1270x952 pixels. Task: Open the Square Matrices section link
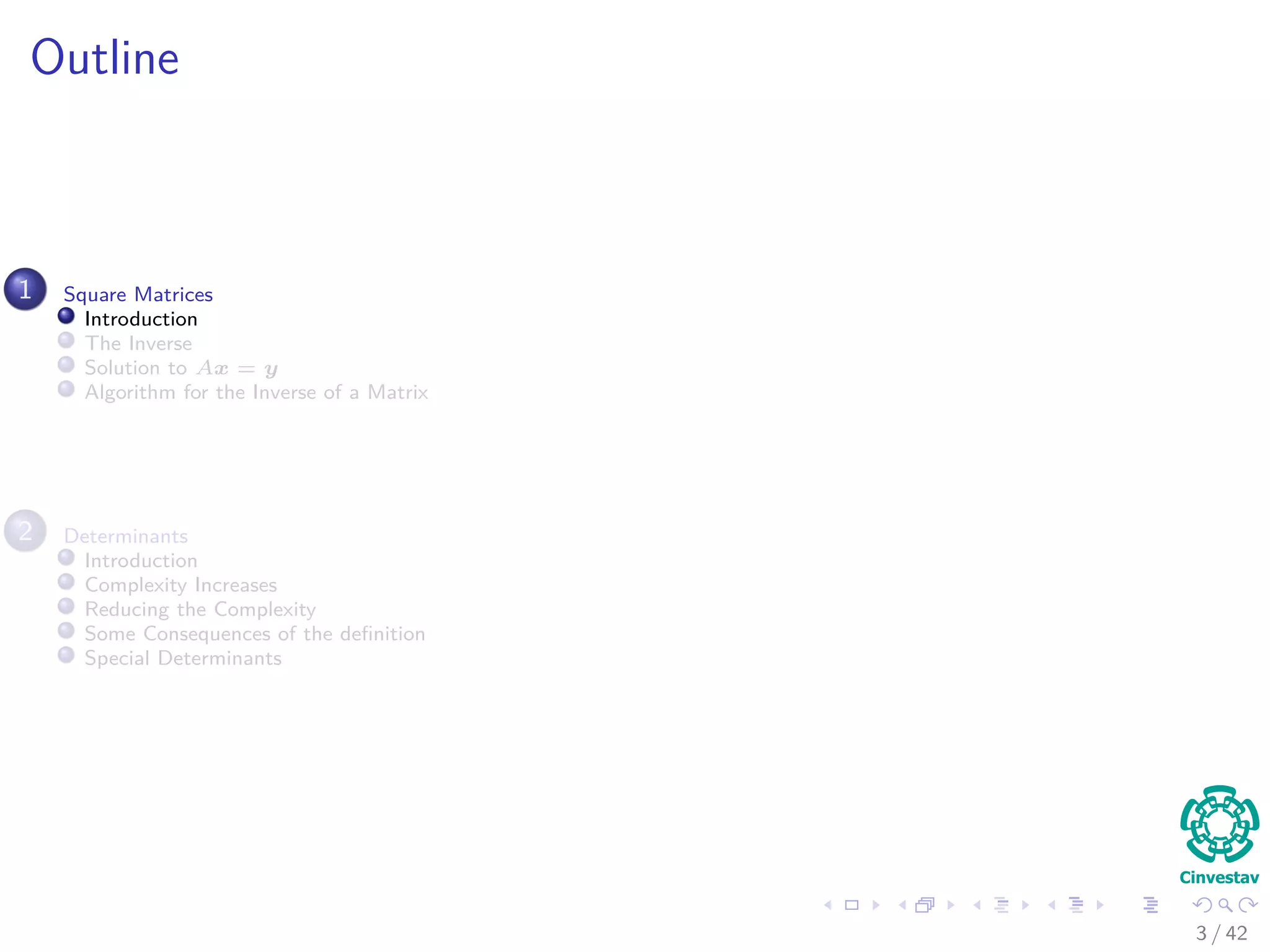138,294
